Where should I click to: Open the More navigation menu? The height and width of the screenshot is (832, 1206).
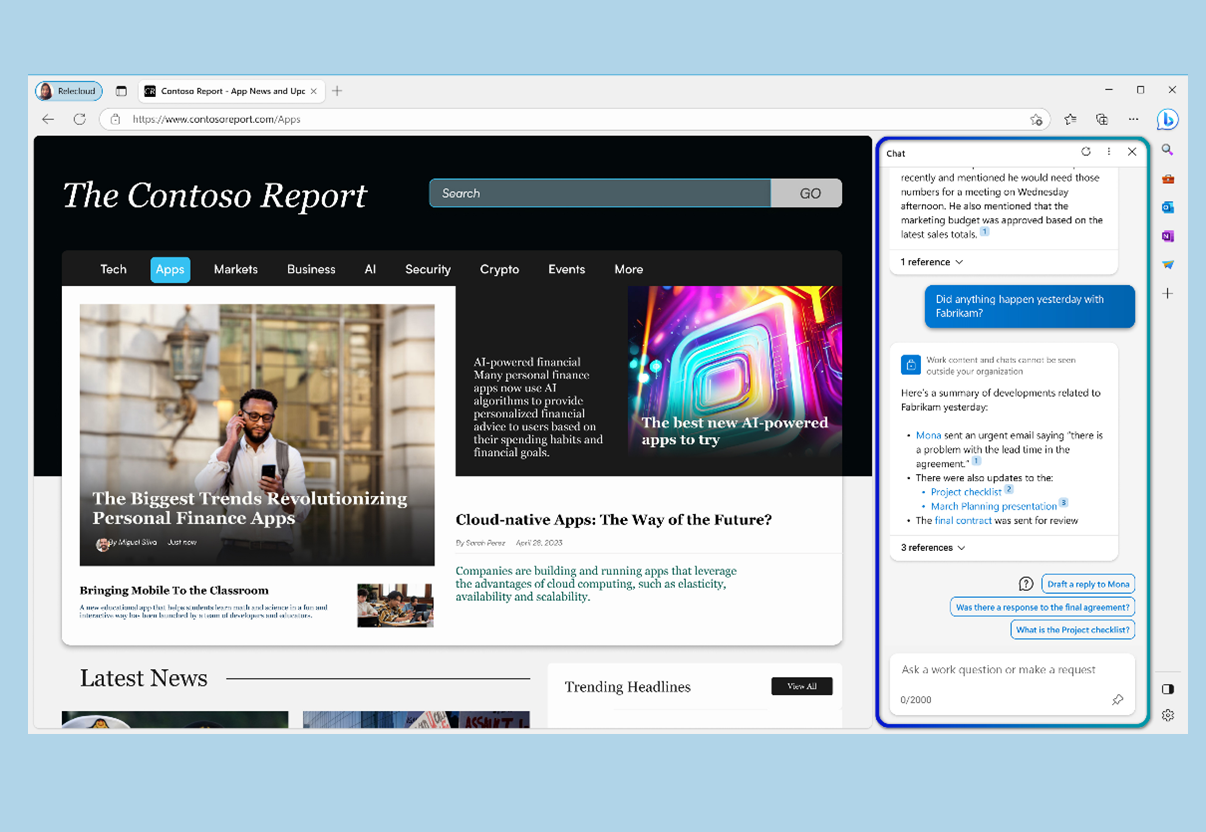coord(629,269)
